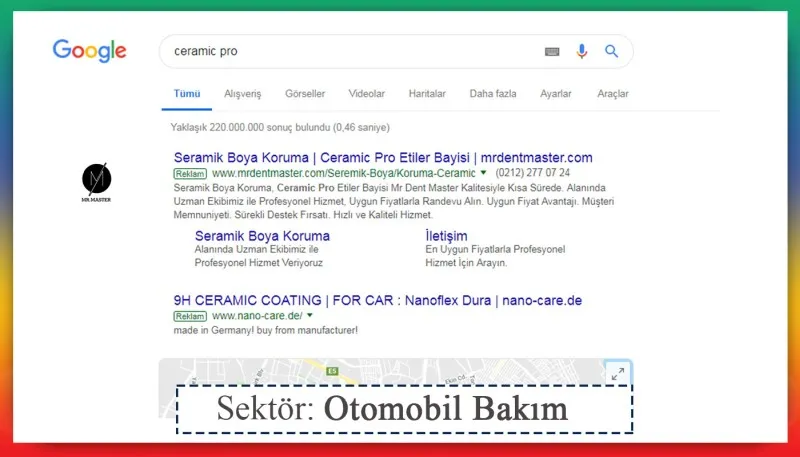The height and width of the screenshot is (457, 800).
Task: Expand dropdown arrow beside nano-care.de URL
Action: point(310,315)
